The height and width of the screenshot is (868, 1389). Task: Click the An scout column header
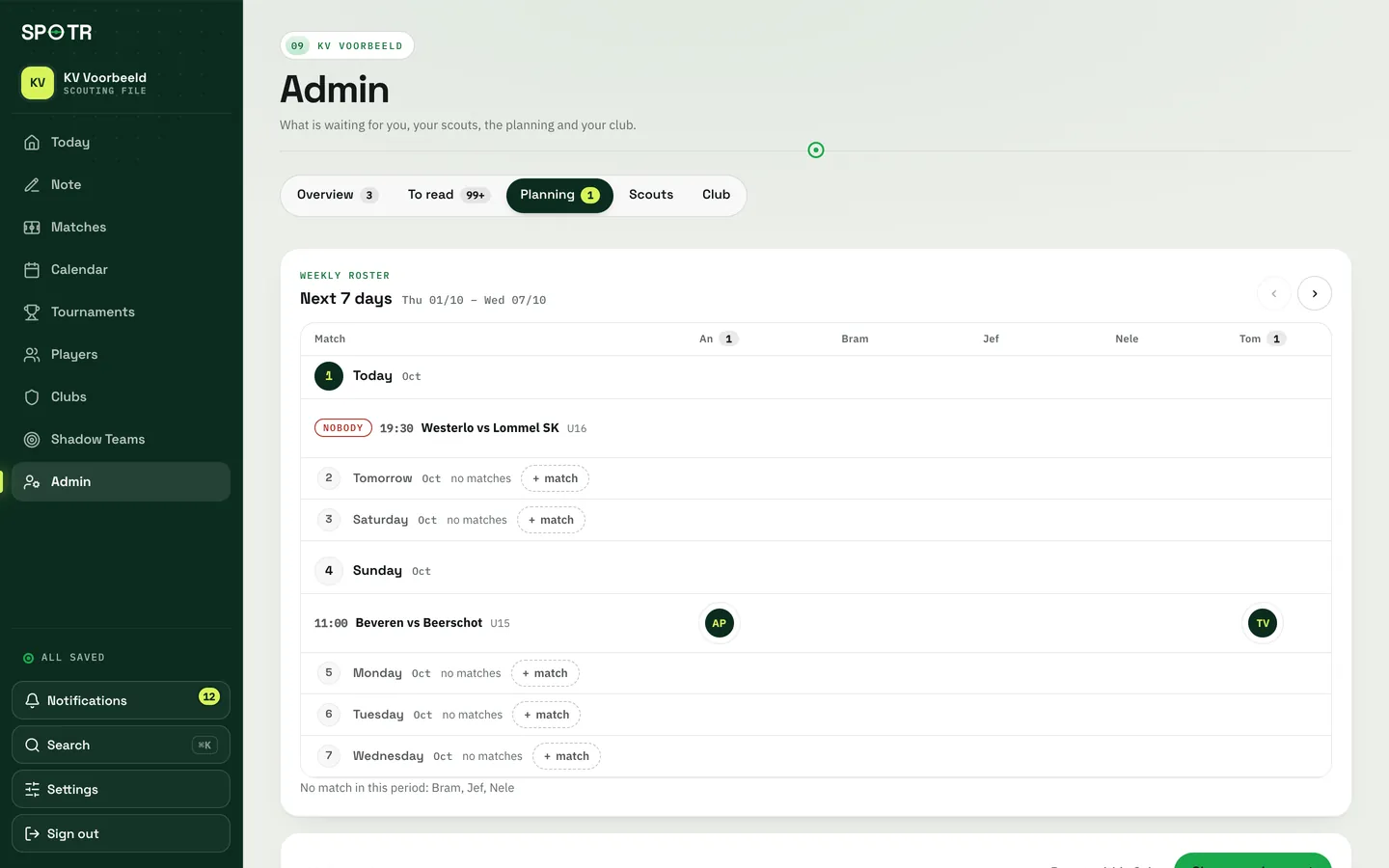click(719, 339)
